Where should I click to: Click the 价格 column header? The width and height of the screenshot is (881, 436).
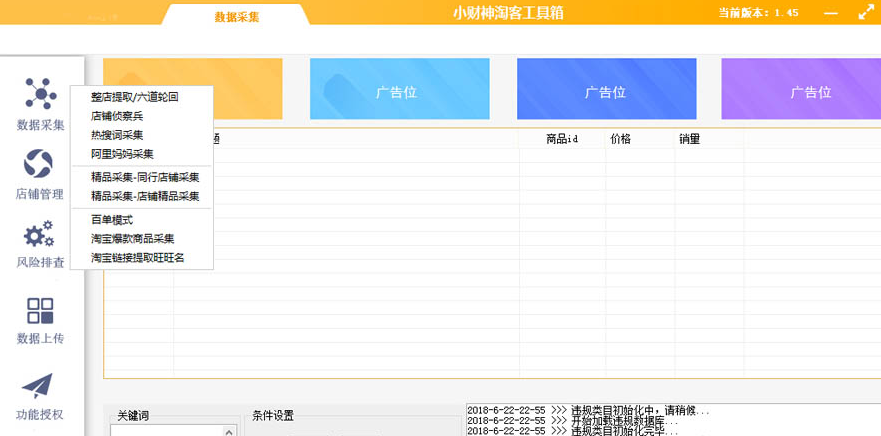coord(621,139)
